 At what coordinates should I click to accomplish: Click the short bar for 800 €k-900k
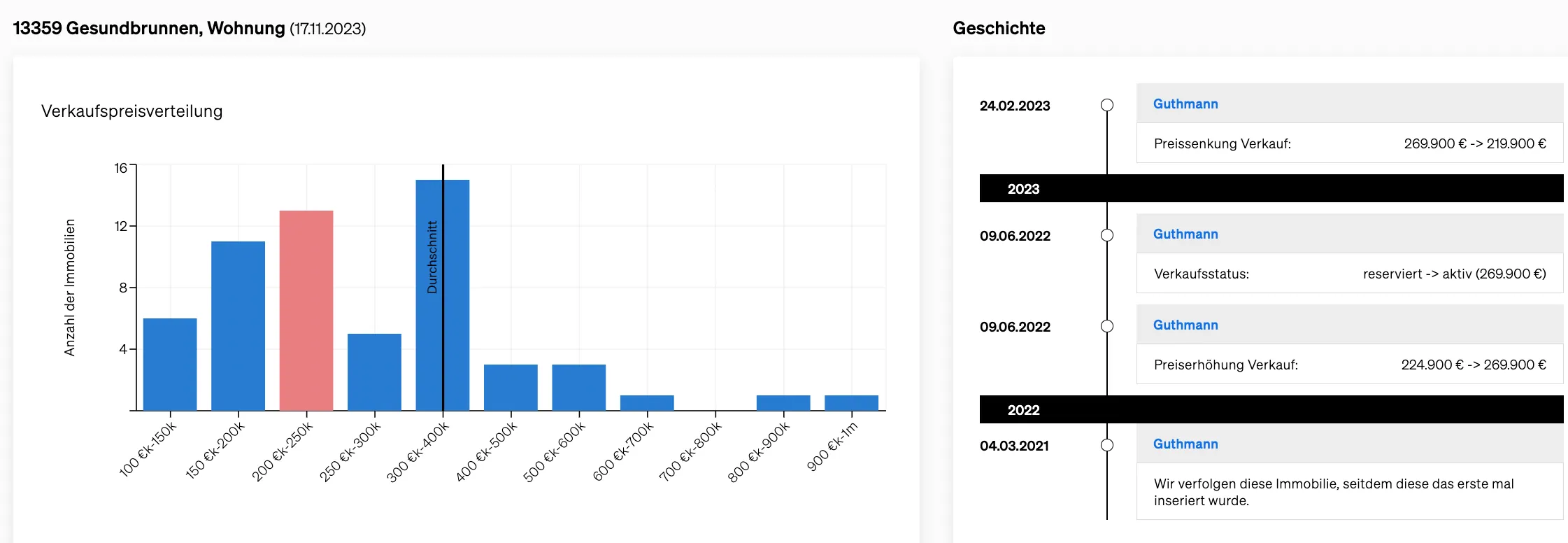783,403
